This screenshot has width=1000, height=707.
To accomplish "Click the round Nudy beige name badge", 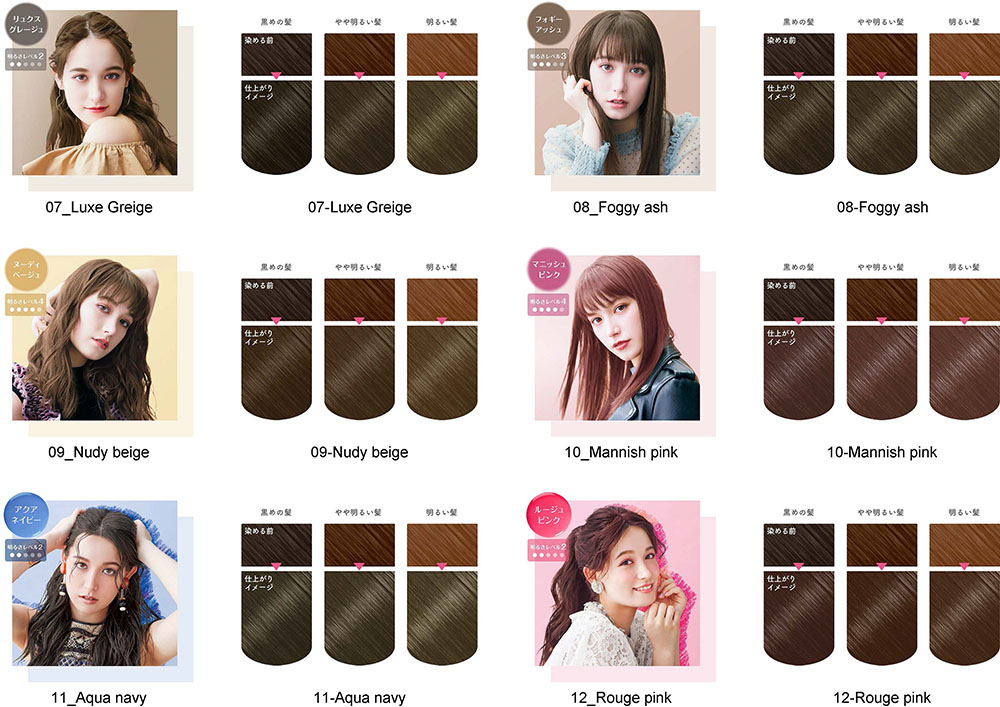I will pos(26,268).
